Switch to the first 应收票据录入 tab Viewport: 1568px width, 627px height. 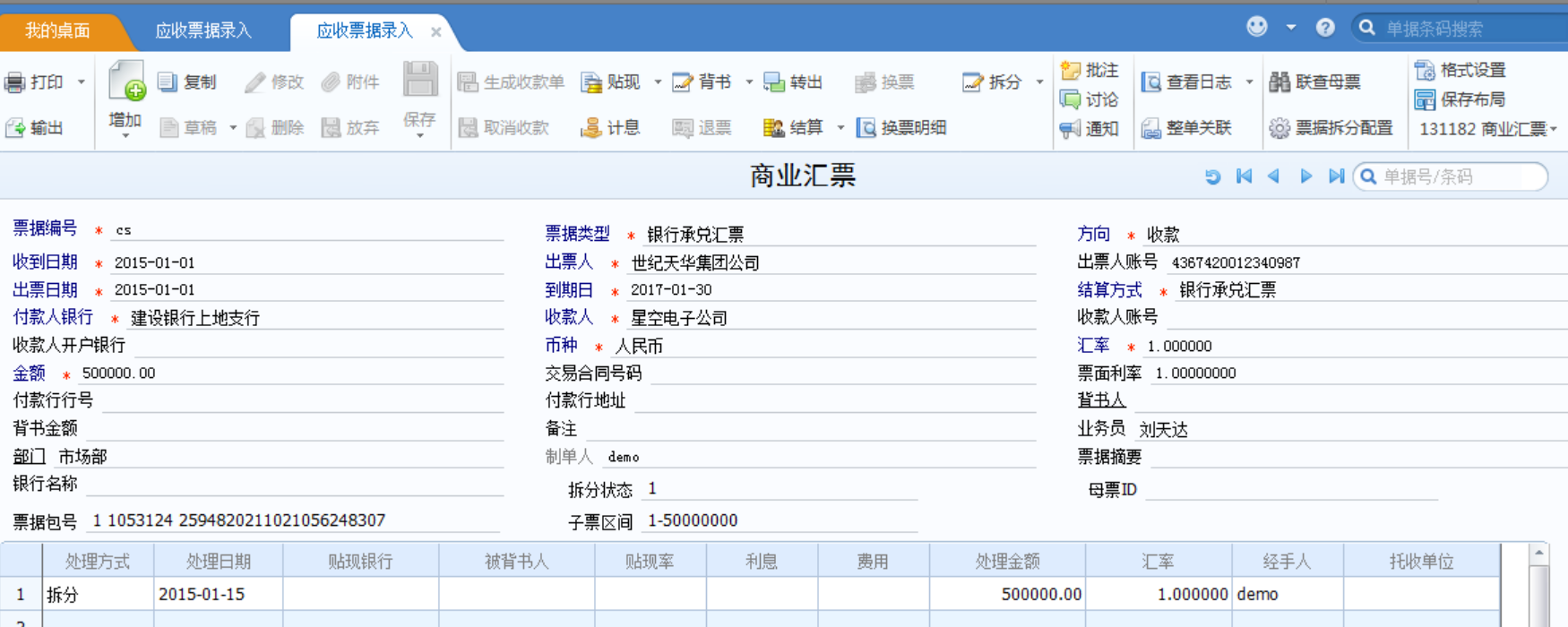pyautogui.click(x=203, y=30)
